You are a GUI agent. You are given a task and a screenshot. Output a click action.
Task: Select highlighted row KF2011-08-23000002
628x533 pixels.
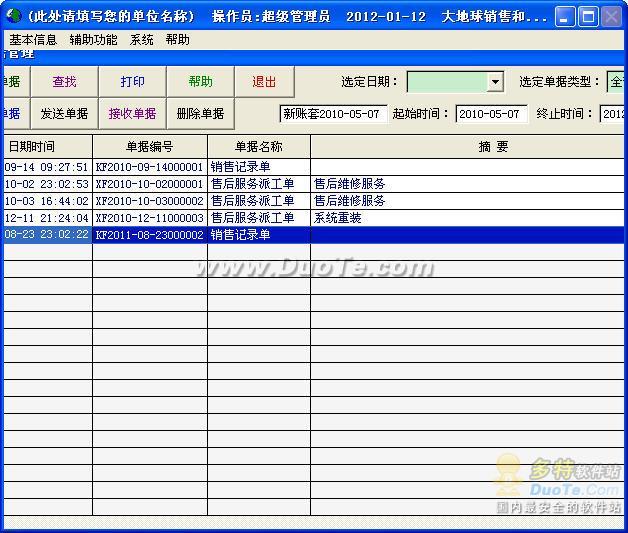(314, 235)
